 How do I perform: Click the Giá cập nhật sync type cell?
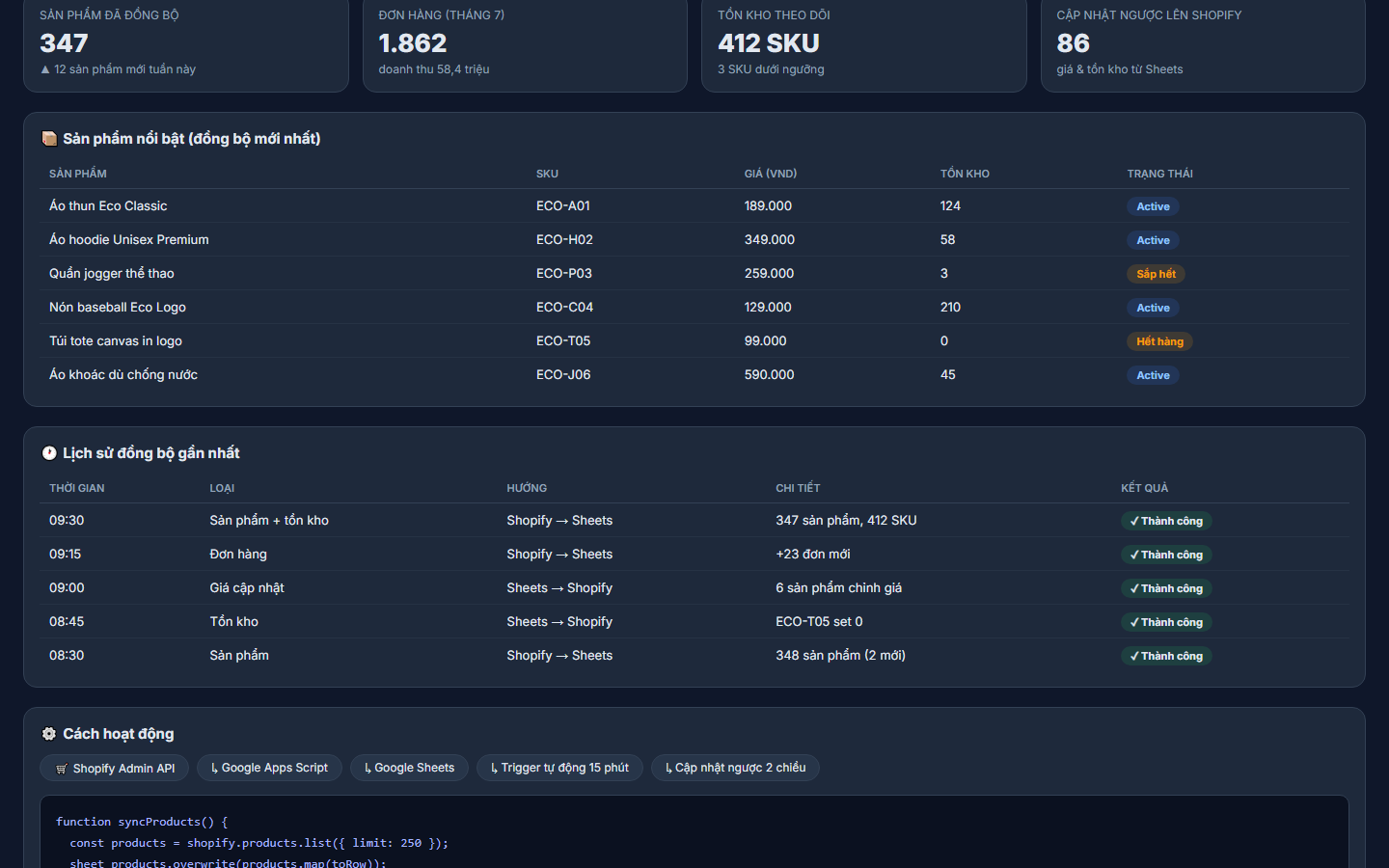tap(247, 588)
